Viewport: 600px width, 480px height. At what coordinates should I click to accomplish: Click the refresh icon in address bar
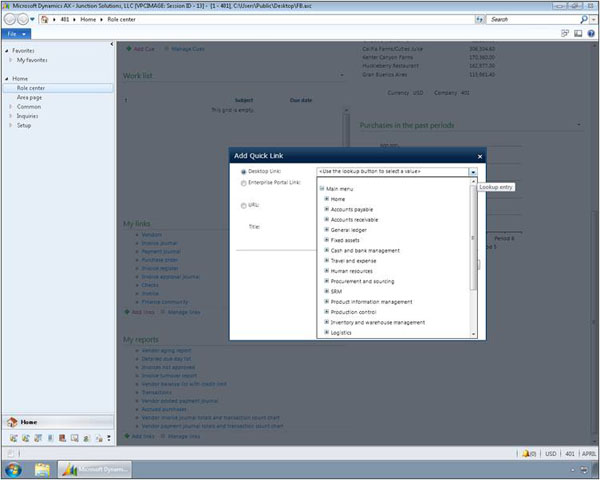[479, 19]
